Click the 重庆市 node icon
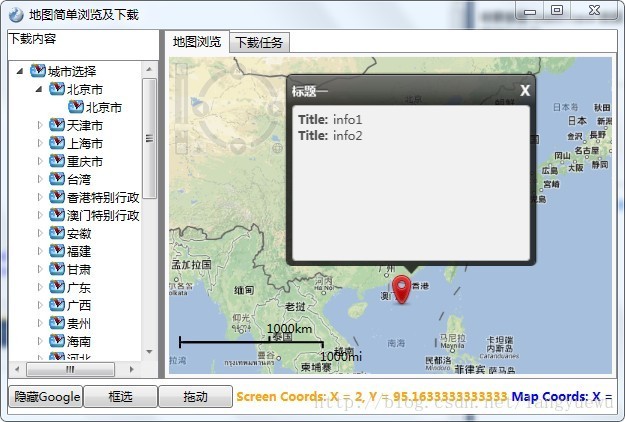This screenshot has height=422, width=625. pos(57,161)
